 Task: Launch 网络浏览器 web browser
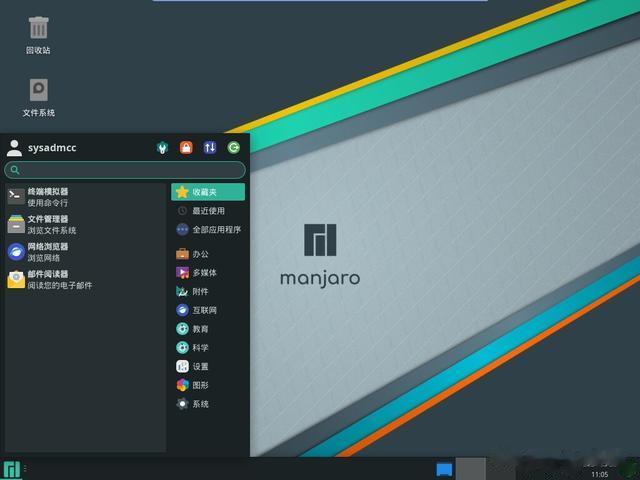coord(86,252)
